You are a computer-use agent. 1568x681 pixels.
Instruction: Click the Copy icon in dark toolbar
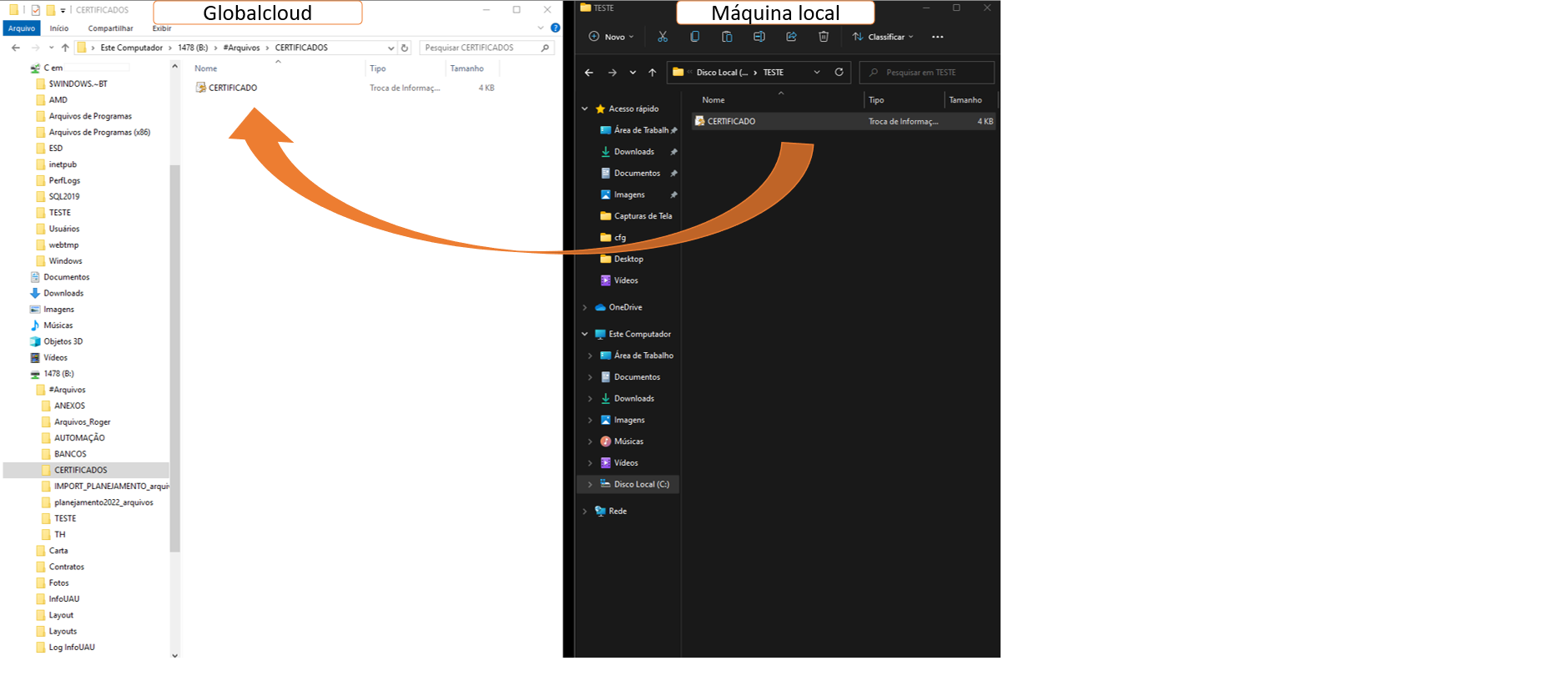point(694,37)
